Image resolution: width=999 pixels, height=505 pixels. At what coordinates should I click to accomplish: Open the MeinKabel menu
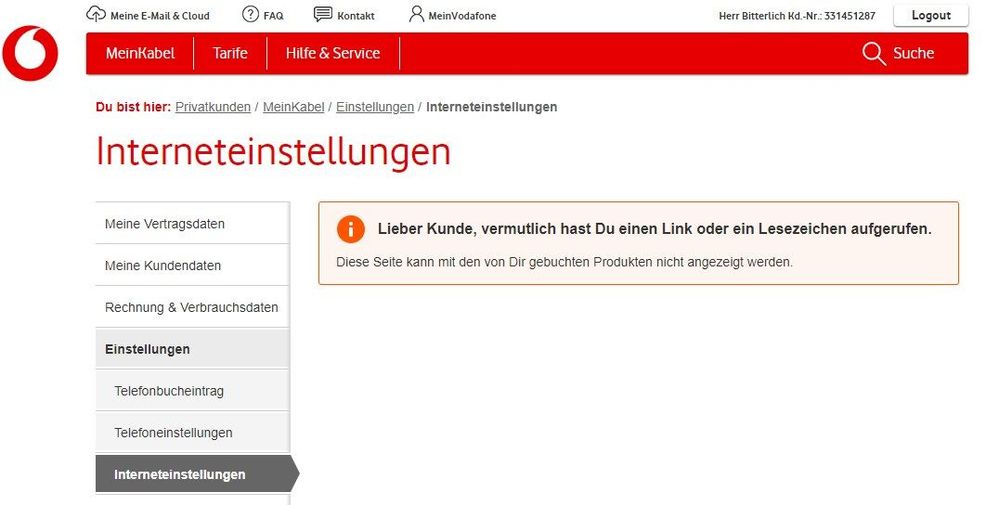(x=140, y=53)
